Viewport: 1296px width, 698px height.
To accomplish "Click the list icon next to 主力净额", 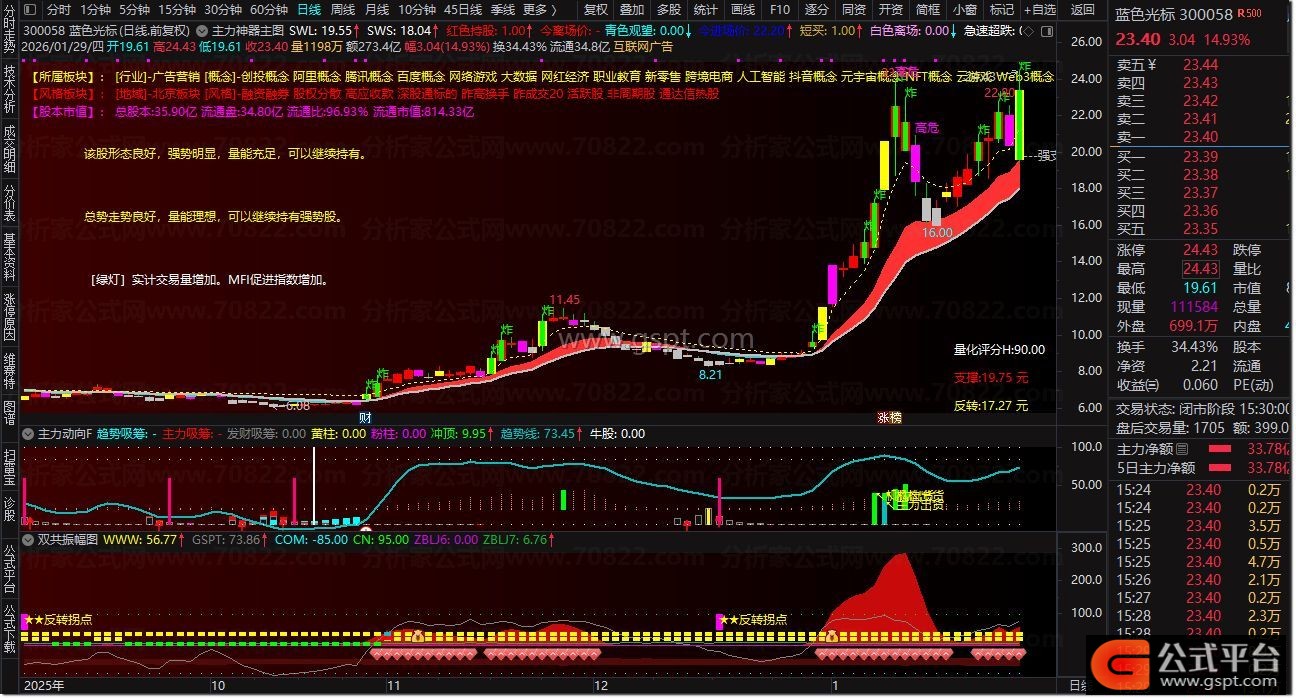I will 1182,449.
